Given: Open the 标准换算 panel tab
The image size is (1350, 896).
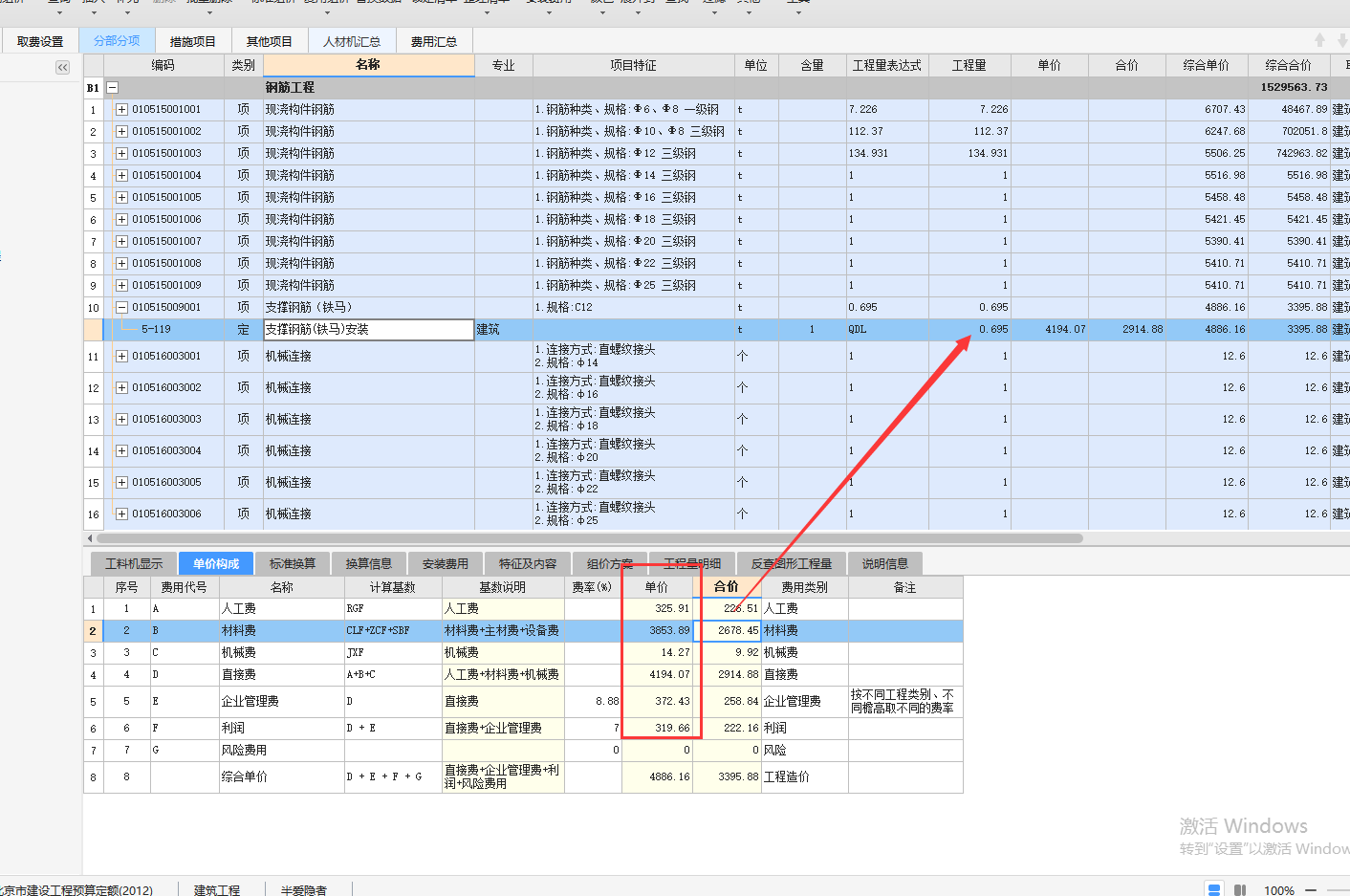Looking at the screenshot, I should (293, 563).
